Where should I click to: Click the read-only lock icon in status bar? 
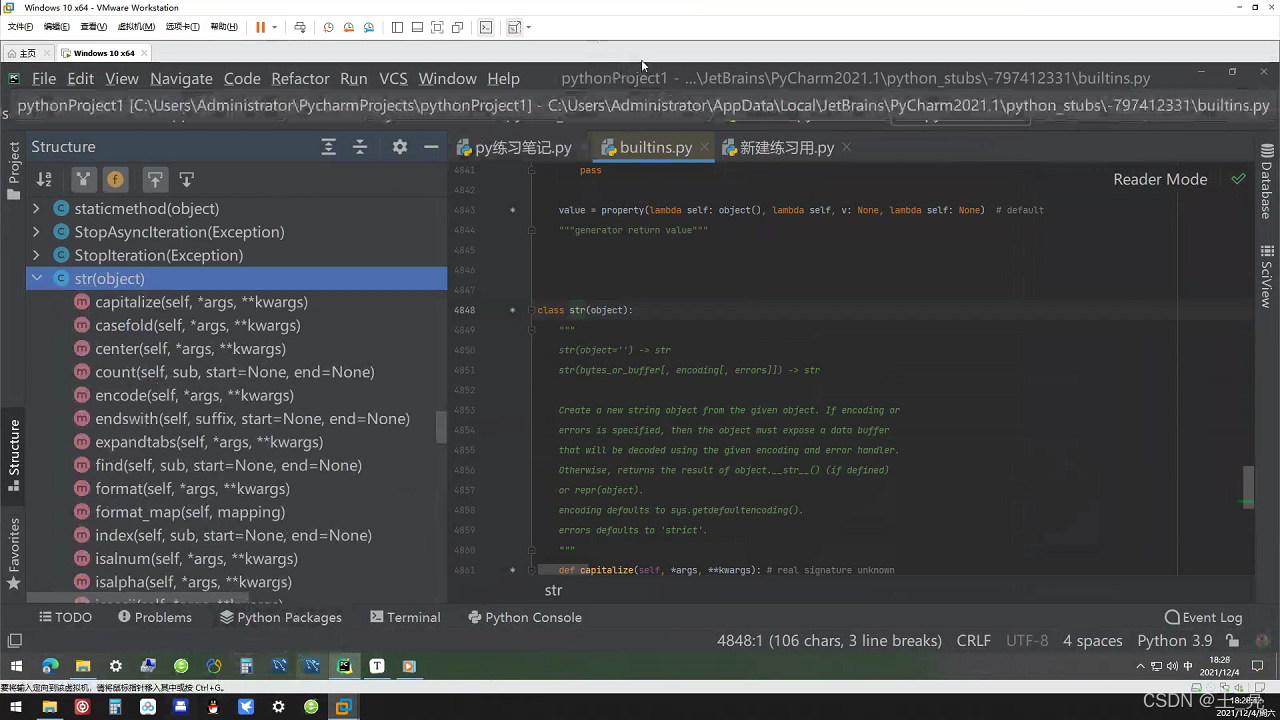(1233, 641)
